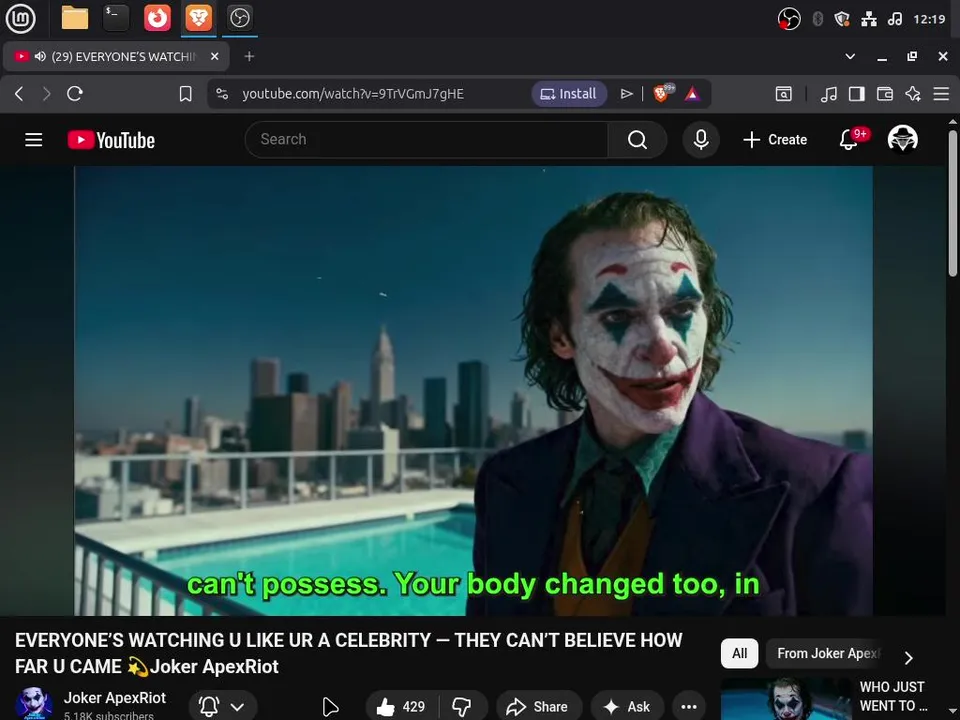The width and height of the screenshot is (960, 720).
Task: Open the tab search dropdown arrow
Action: (x=850, y=56)
